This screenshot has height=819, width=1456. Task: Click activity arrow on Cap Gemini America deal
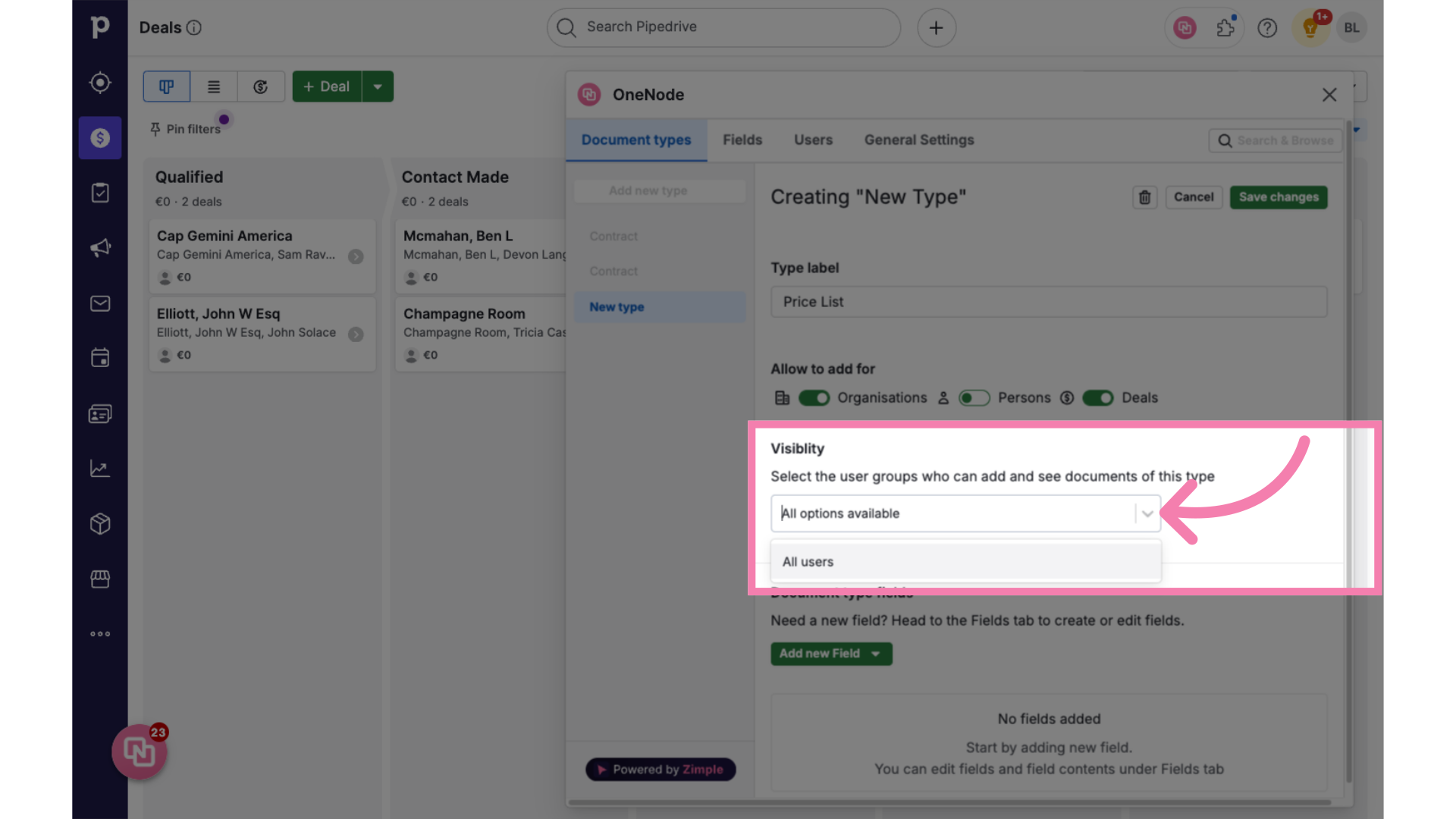(x=356, y=256)
